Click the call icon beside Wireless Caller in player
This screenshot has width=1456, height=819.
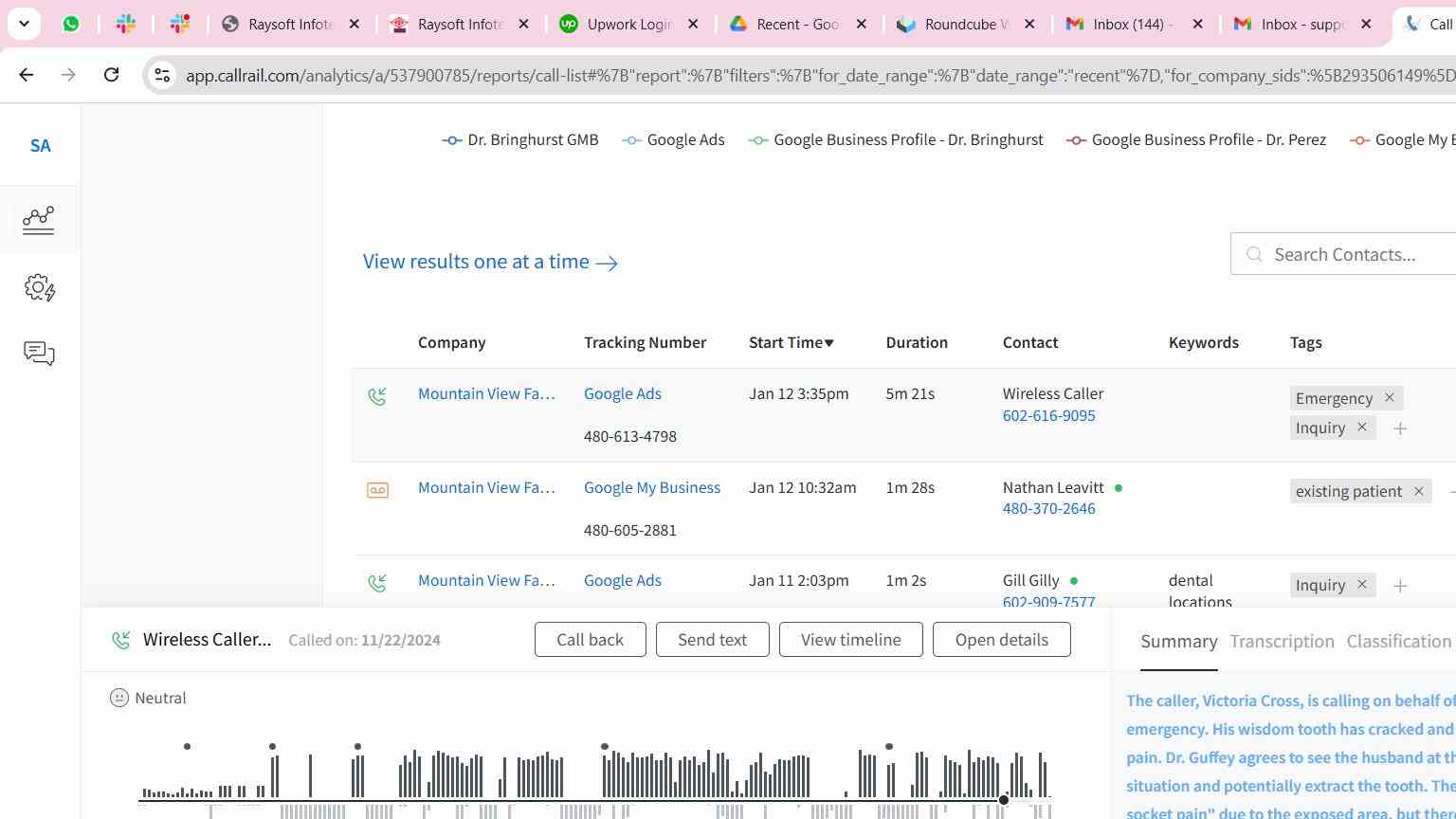point(121,641)
